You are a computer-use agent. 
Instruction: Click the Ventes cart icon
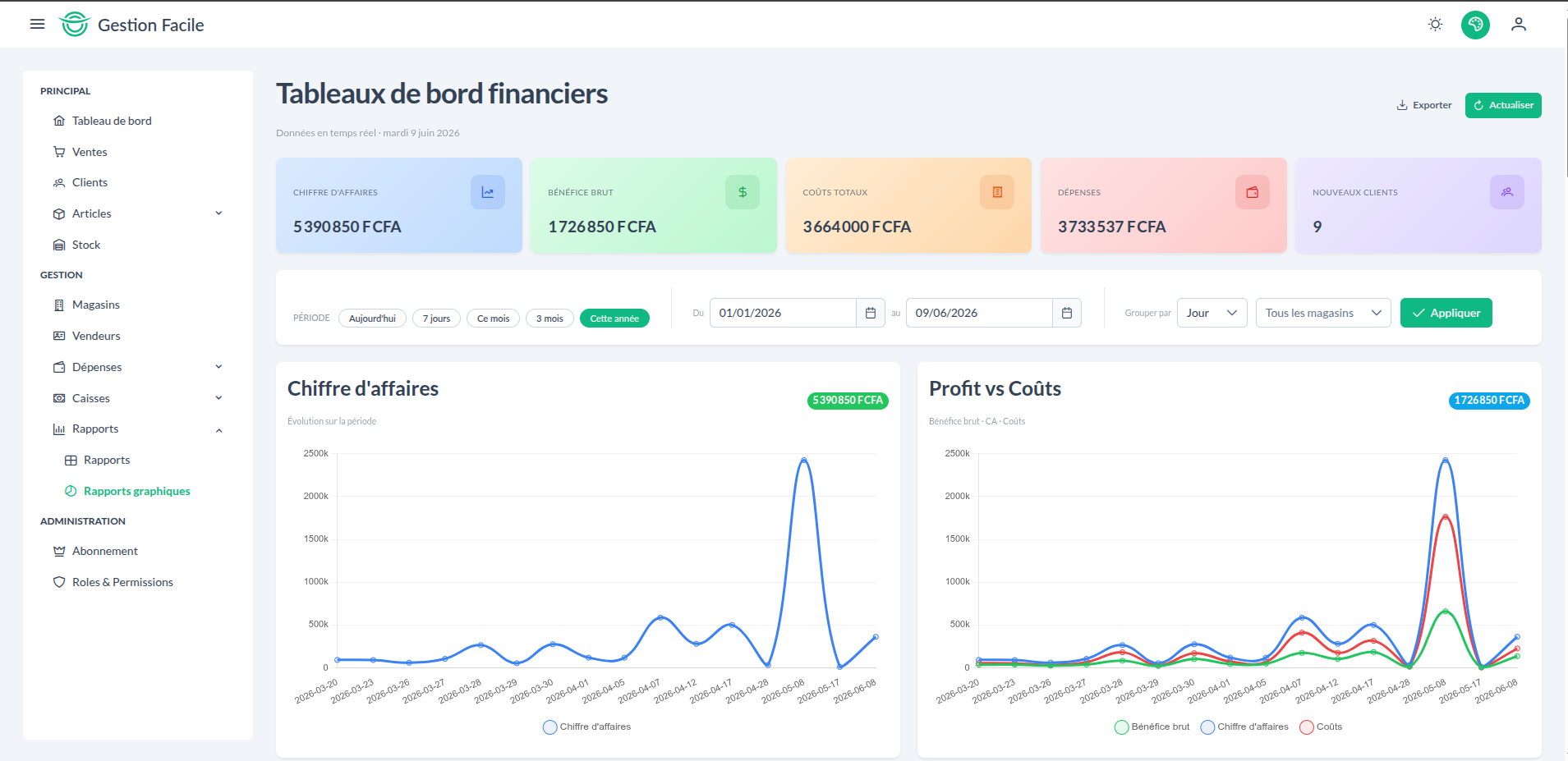coord(59,152)
